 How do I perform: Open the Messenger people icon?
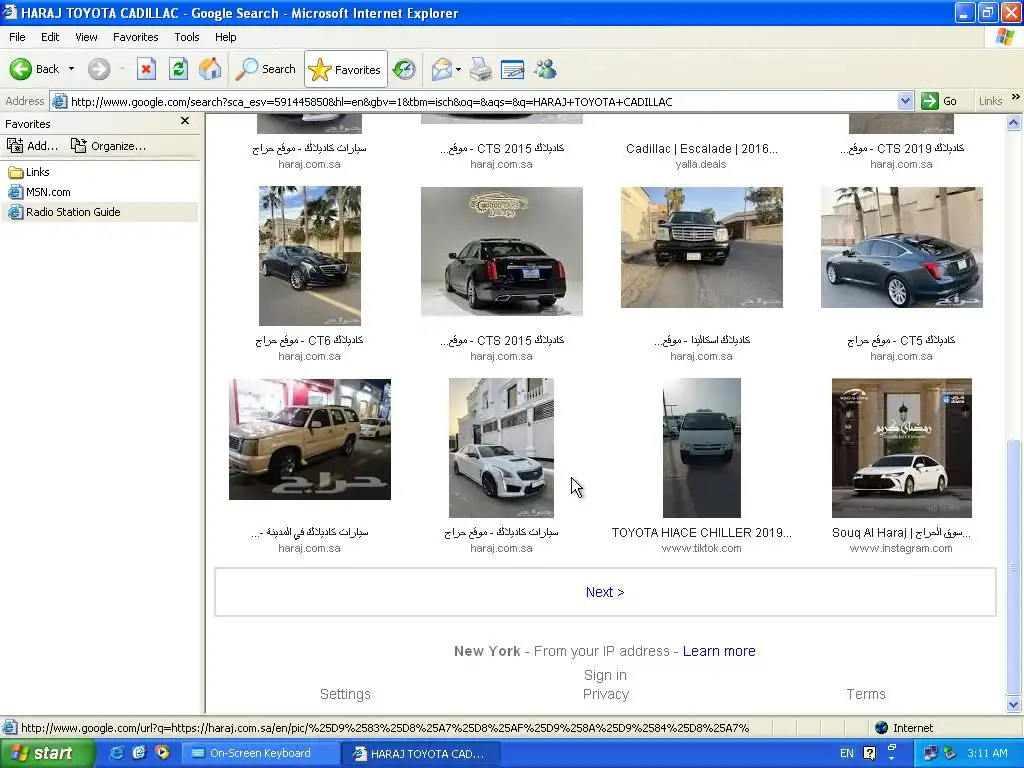click(x=545, y=69)
